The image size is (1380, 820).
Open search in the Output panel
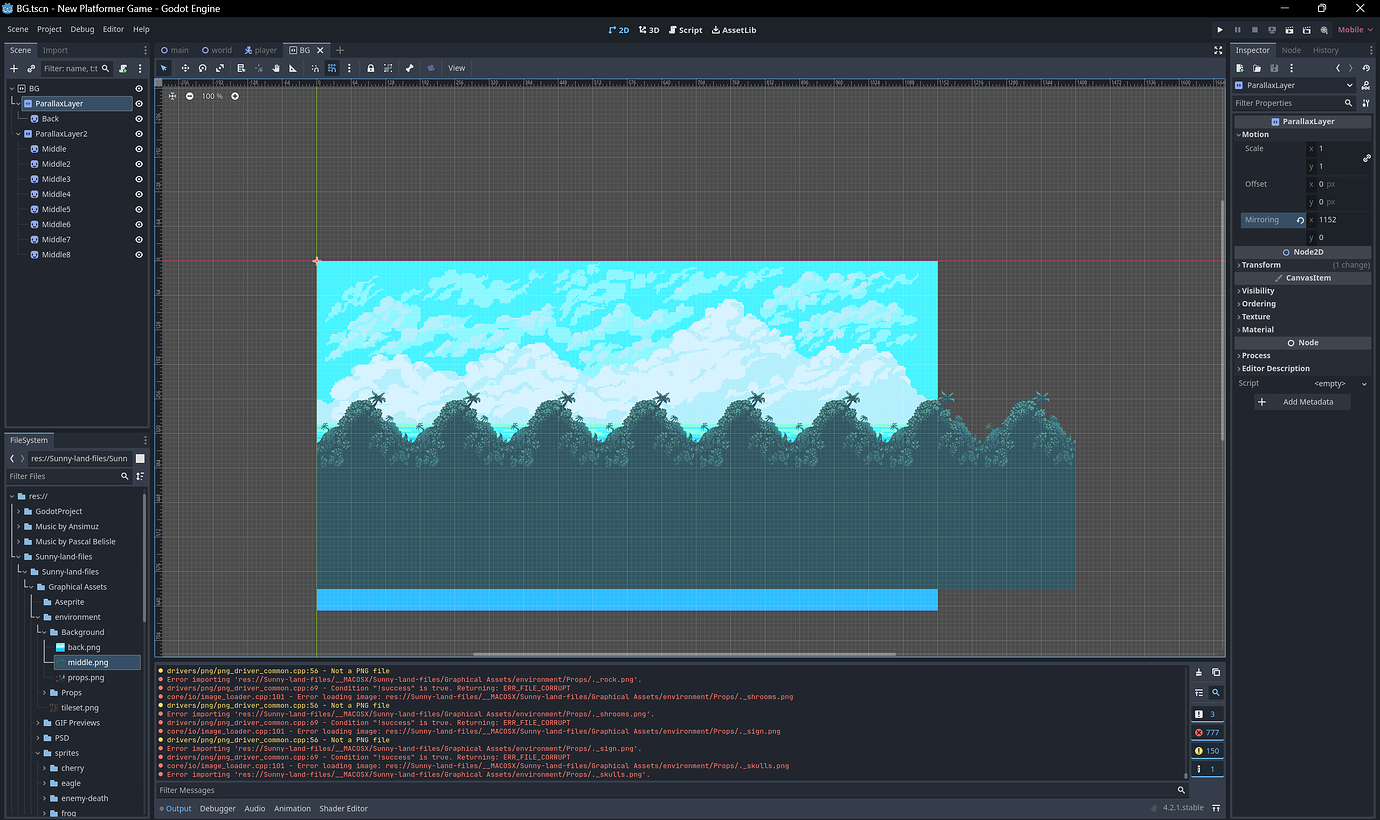[x=1216, y=692]
